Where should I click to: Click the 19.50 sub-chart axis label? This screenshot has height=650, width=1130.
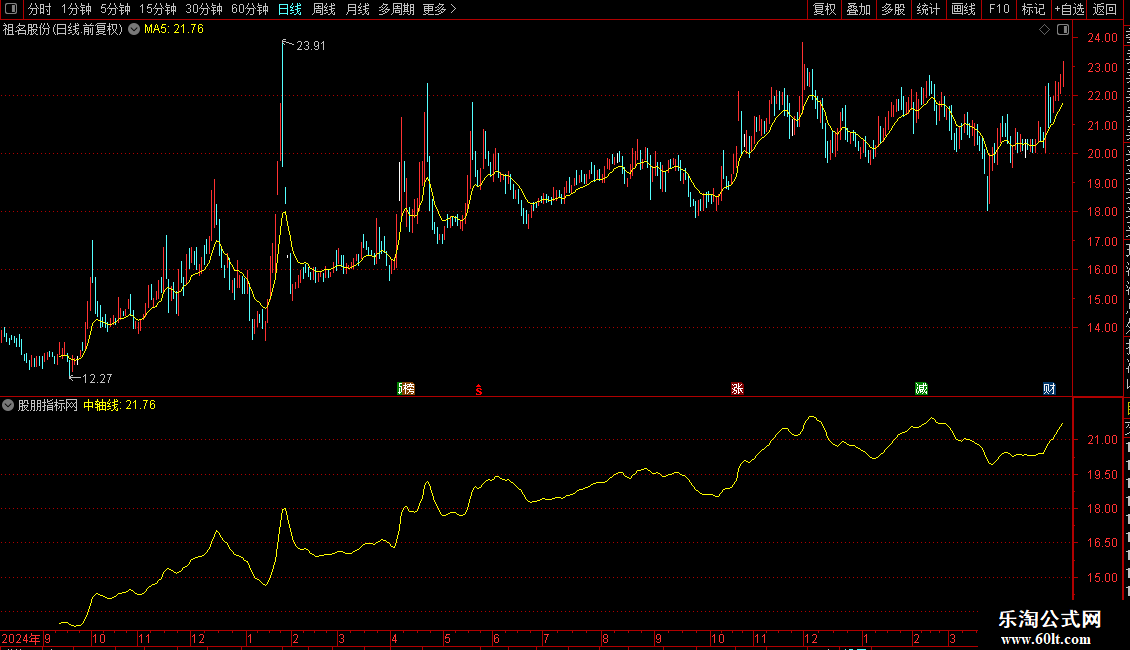click(x=1103, y=474)
